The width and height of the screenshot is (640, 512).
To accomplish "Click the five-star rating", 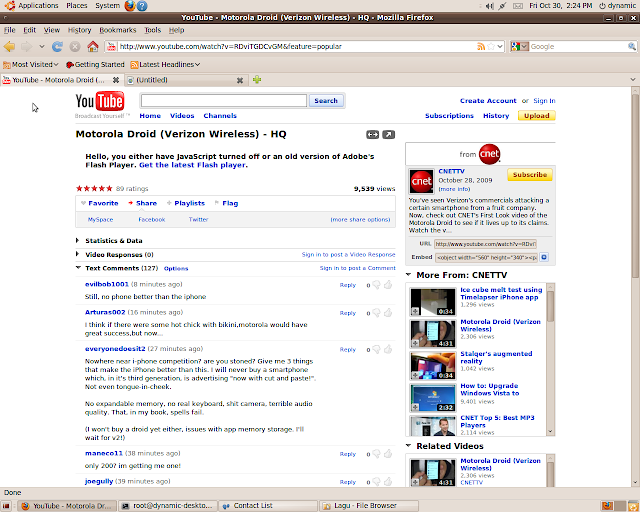I will pos(94,188).
